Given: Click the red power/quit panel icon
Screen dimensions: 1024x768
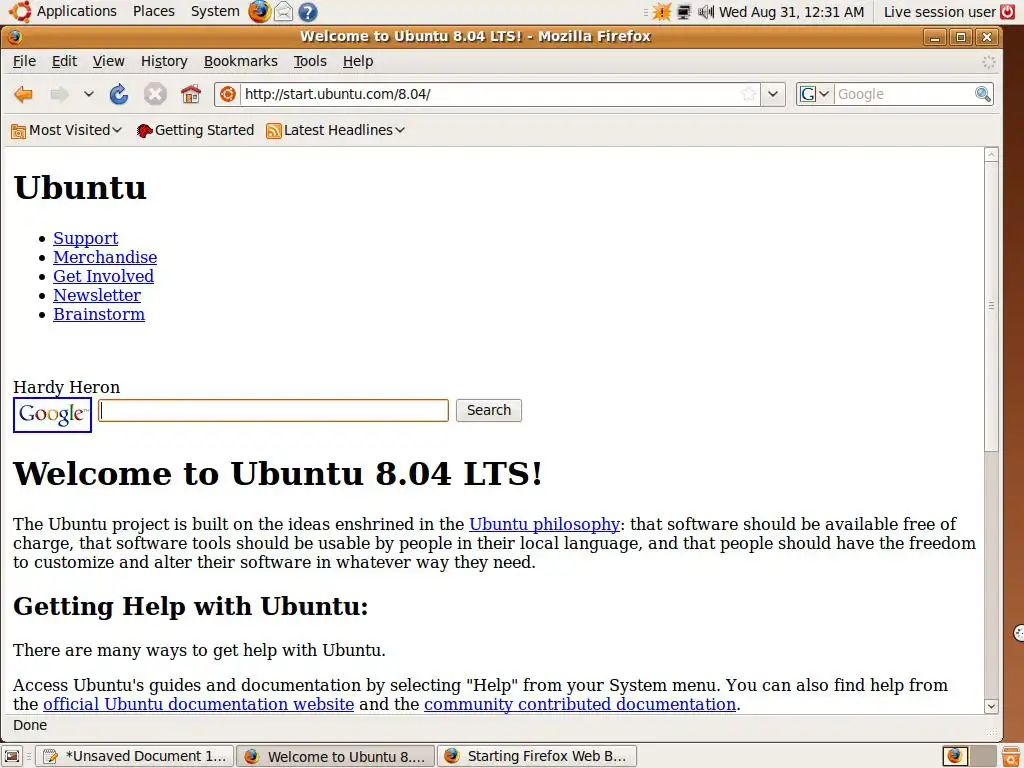Looking at the screenshot, I should coord(1008,11).
